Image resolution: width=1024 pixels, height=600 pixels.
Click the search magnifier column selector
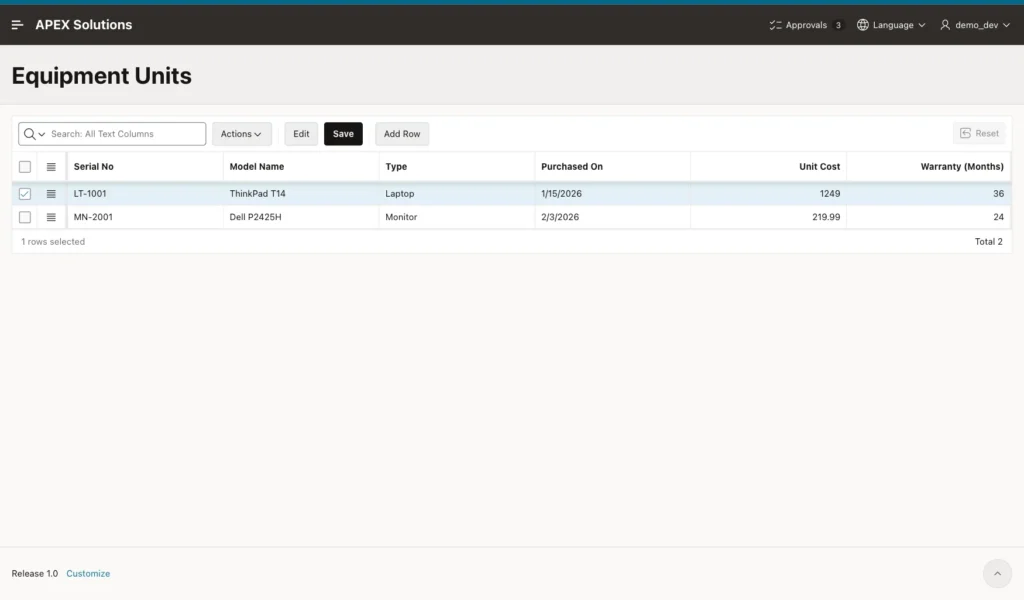pos(34,134)
